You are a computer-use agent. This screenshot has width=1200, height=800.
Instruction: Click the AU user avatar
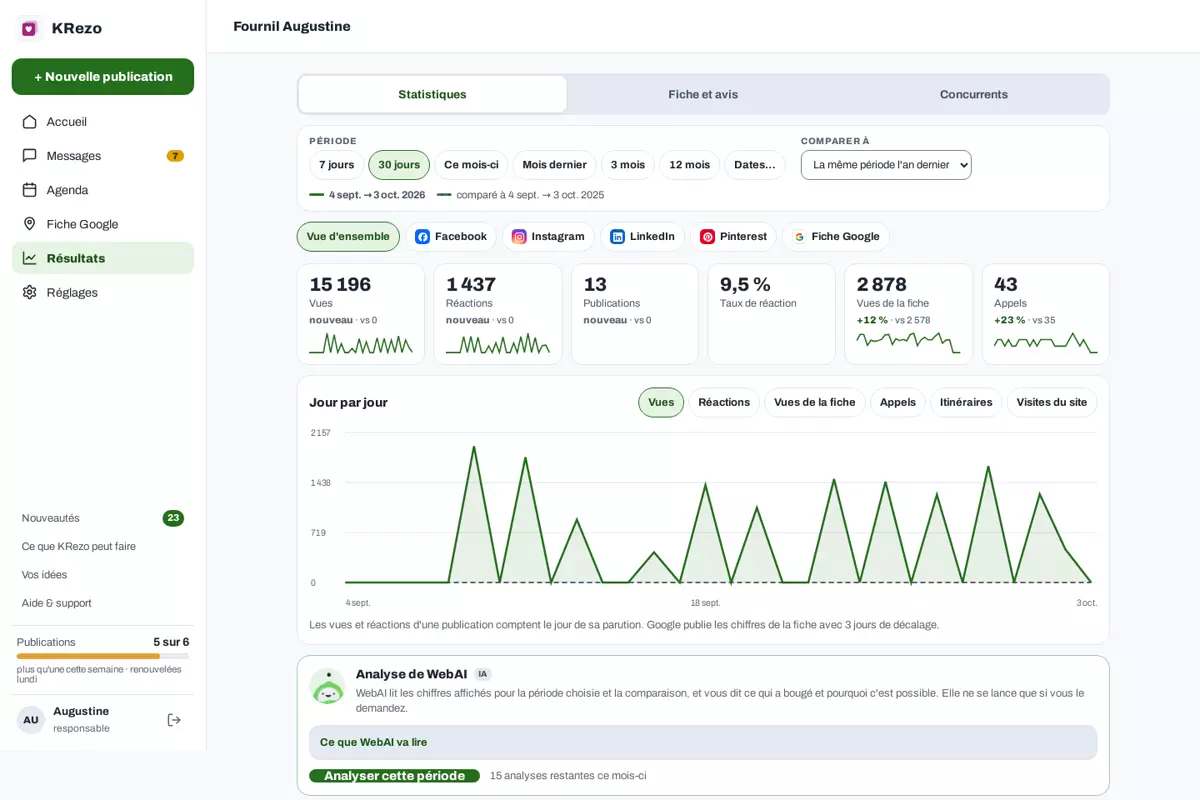click(x=31, y=720)
